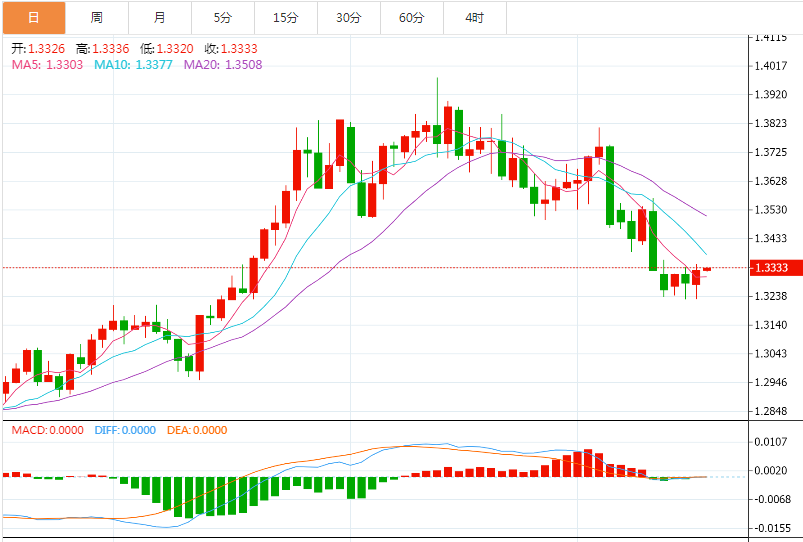
Task: Click the 1.2946 price axis label
Action: click(771, 382)
